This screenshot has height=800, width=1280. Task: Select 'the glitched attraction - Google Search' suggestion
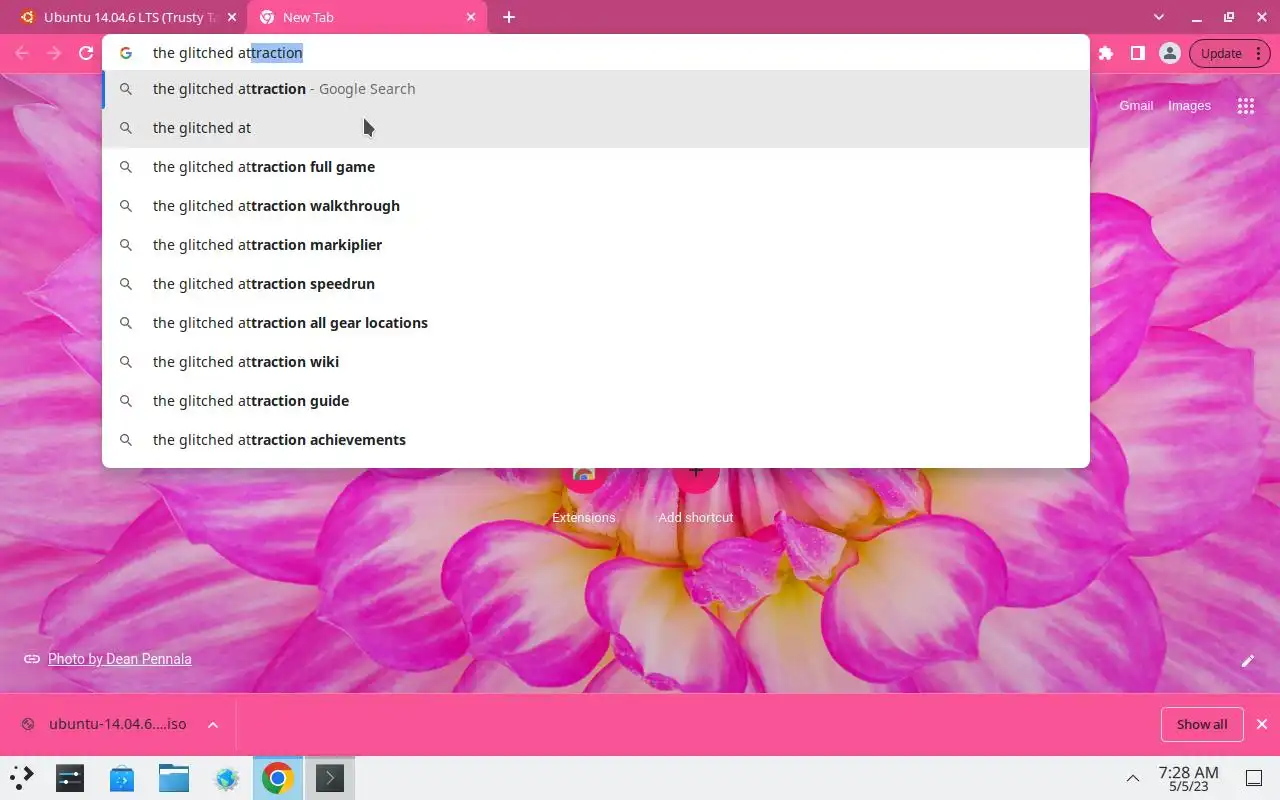(596, 89)
